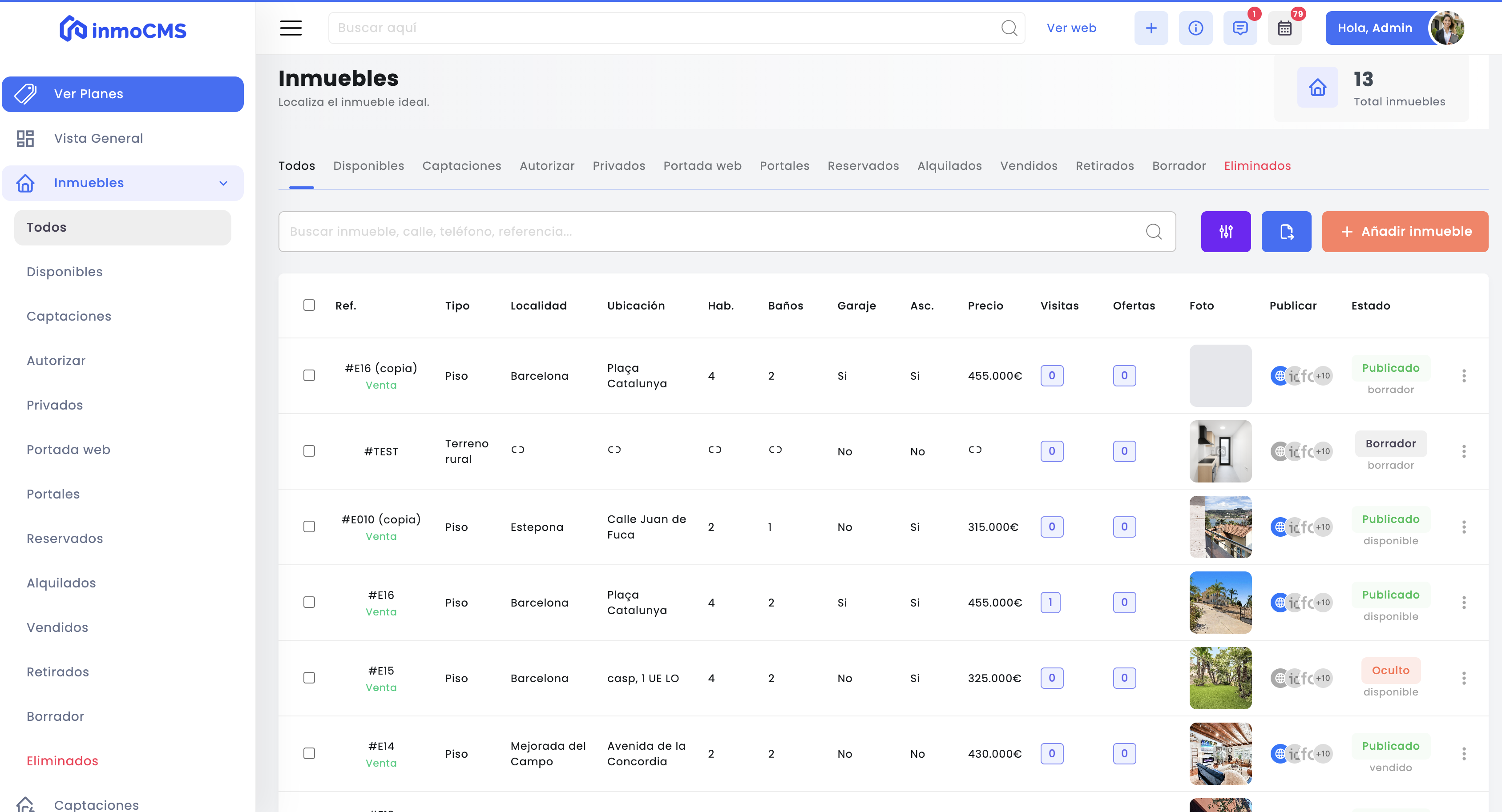This screenshot has width=1502, height=812.
Task: Click the blue export file button
Action: click(1286, 231)
